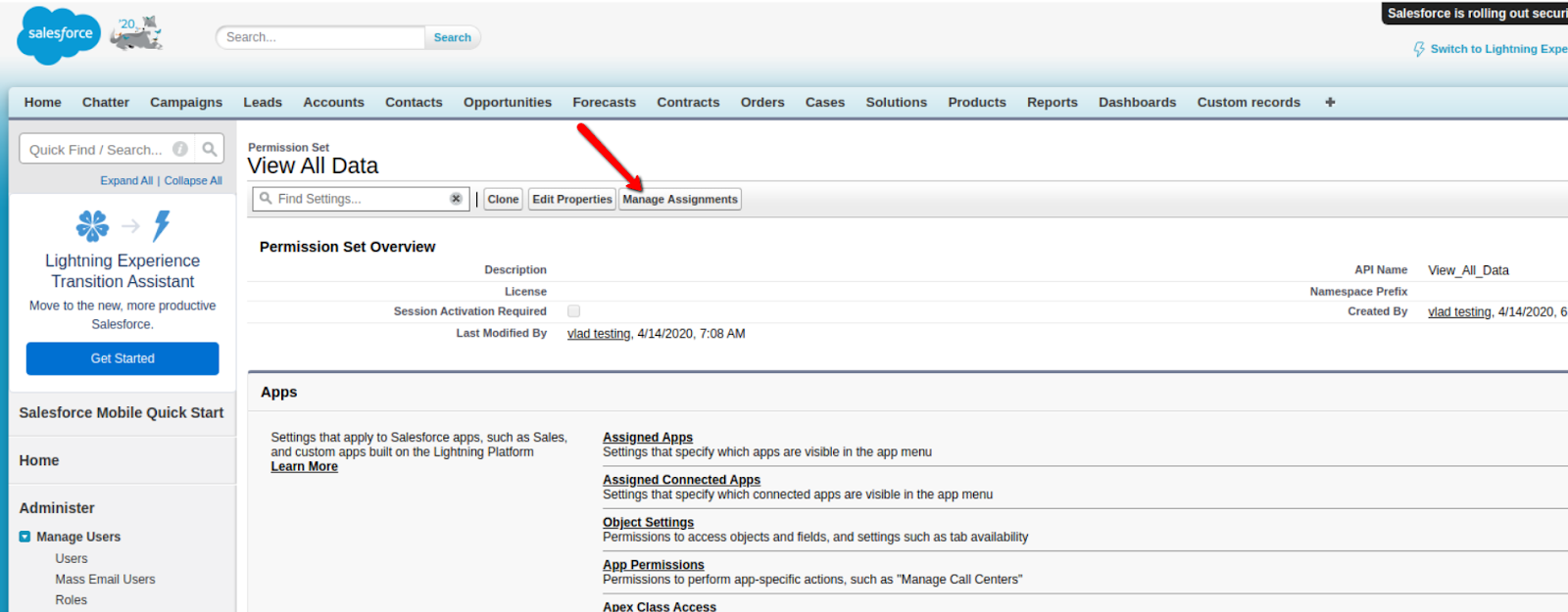1568x612 pixels.
Task: Click the Salesforce security rollout banner
Action: [1475, 14]
